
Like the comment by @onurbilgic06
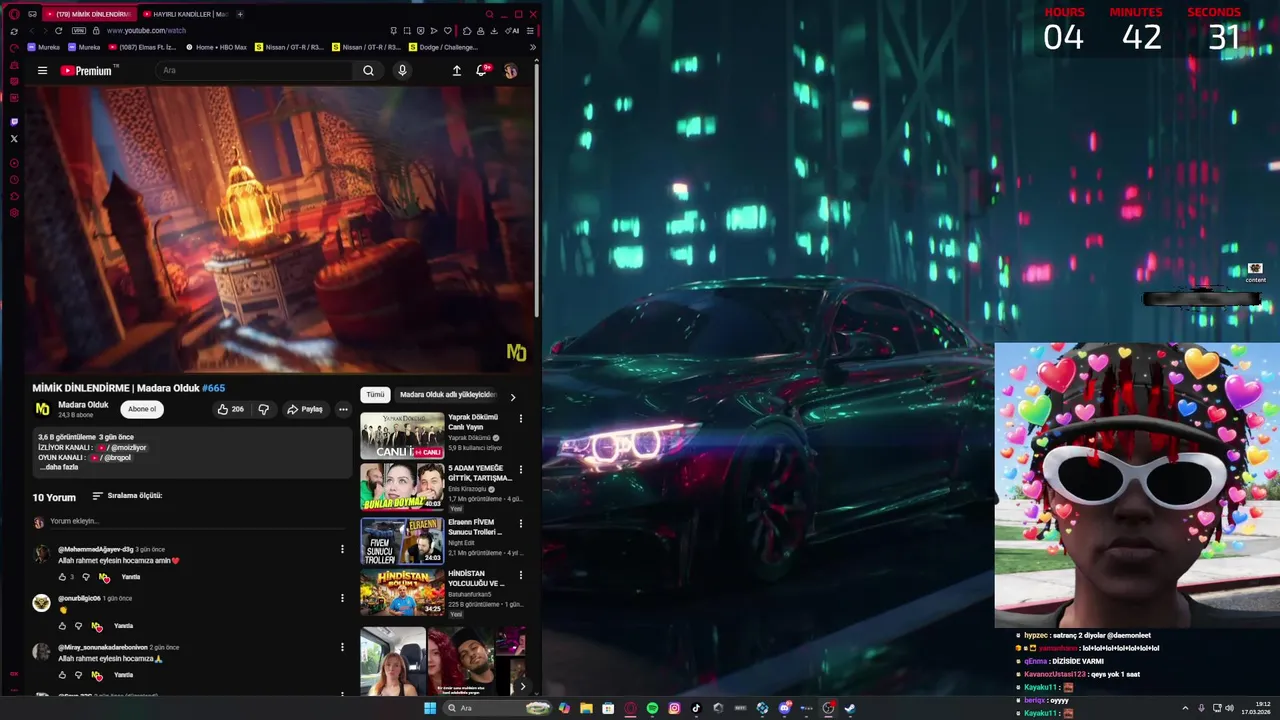coord(62,626)
